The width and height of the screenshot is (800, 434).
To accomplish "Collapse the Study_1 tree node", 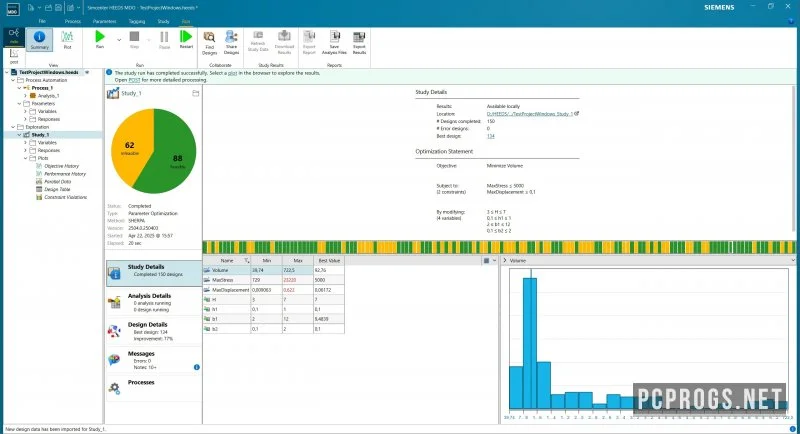I will click(x=19, y=135).
